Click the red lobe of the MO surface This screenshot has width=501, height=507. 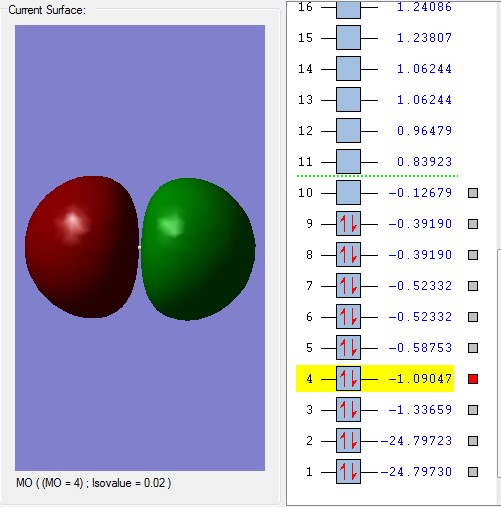tap(82, 247)
